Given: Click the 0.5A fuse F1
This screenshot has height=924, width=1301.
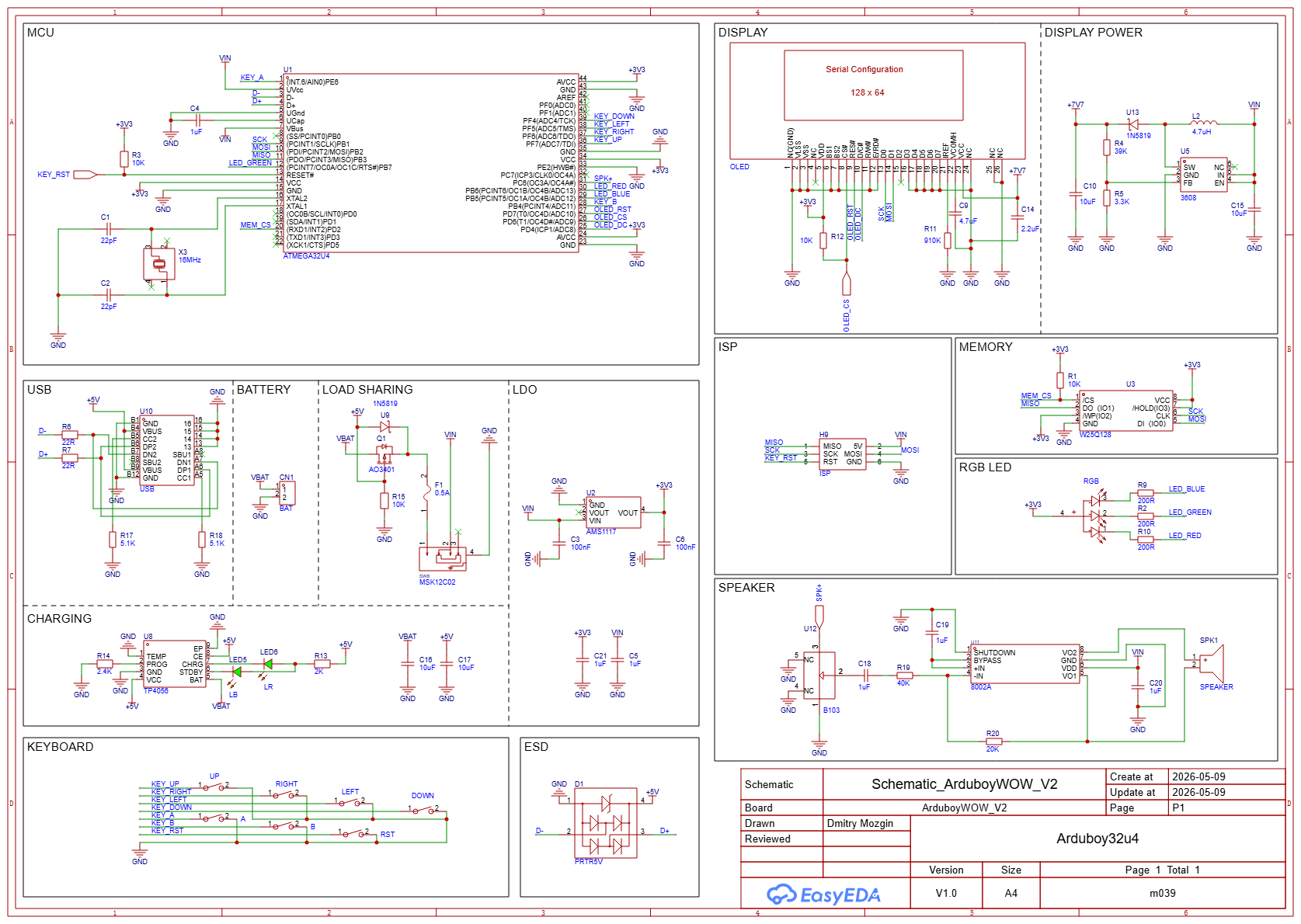Looking at the screenshot, I should 426,493.
